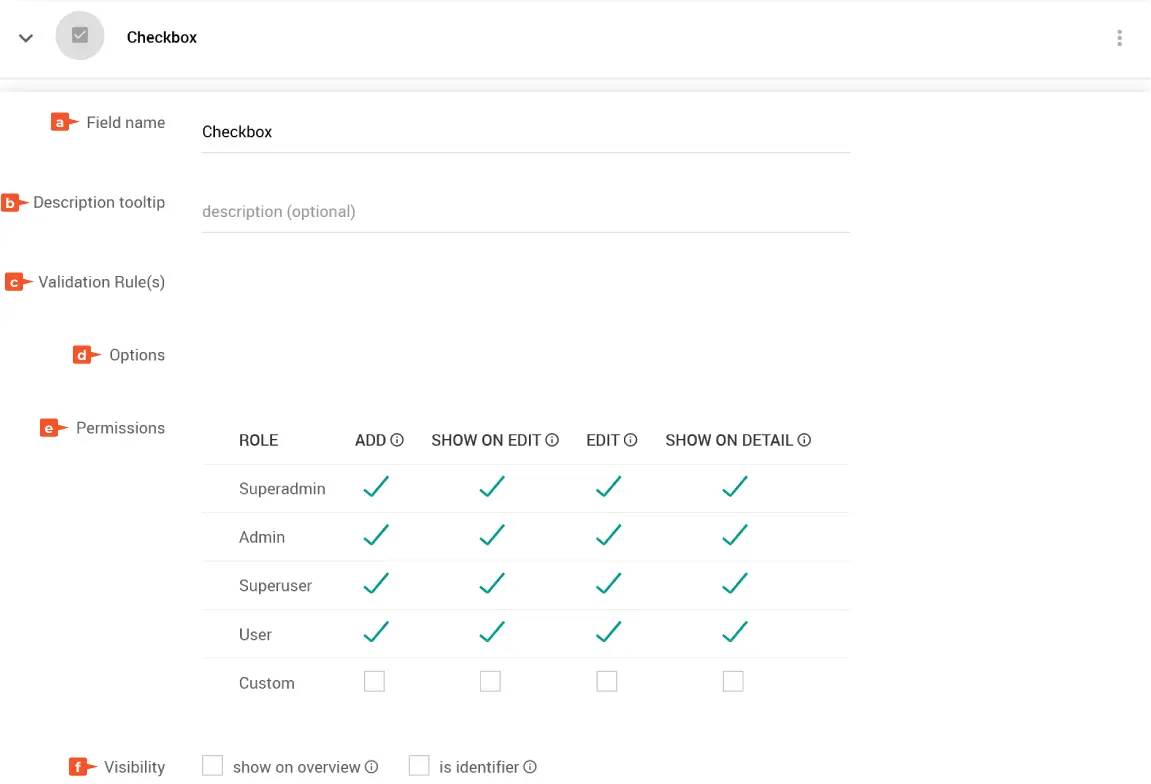This screenshot has height=784, width=1151.
Task: Open the three-dot options menu
Action: point(1119,38)
